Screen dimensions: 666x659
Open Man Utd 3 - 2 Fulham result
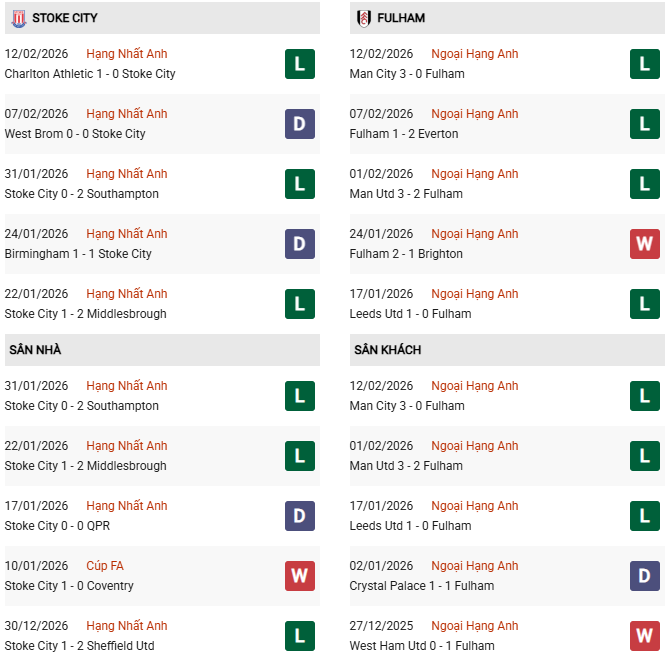[x=406, y=194]
